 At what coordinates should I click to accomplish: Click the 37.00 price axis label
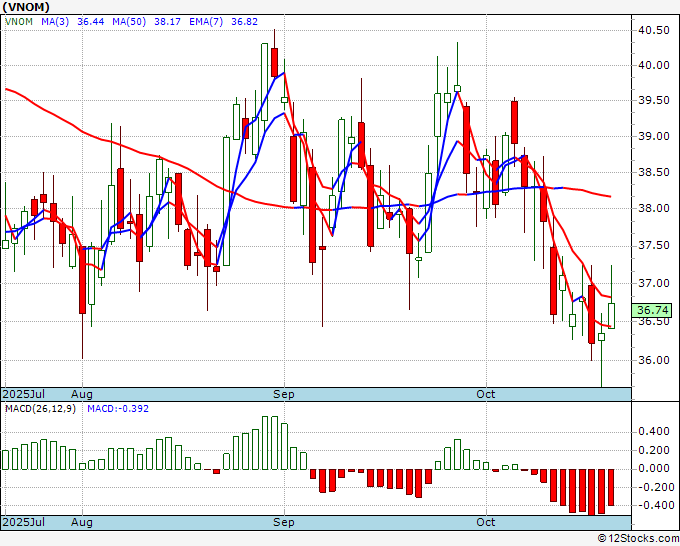[654, 284]
